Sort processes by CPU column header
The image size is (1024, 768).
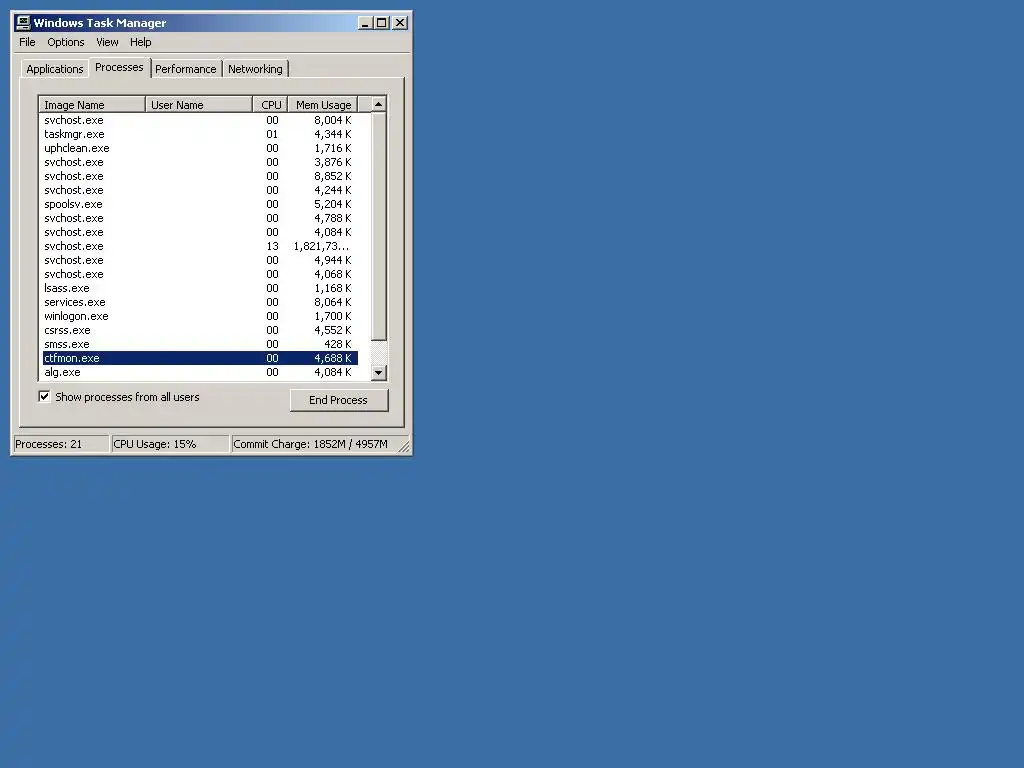(x=270, y=104)
